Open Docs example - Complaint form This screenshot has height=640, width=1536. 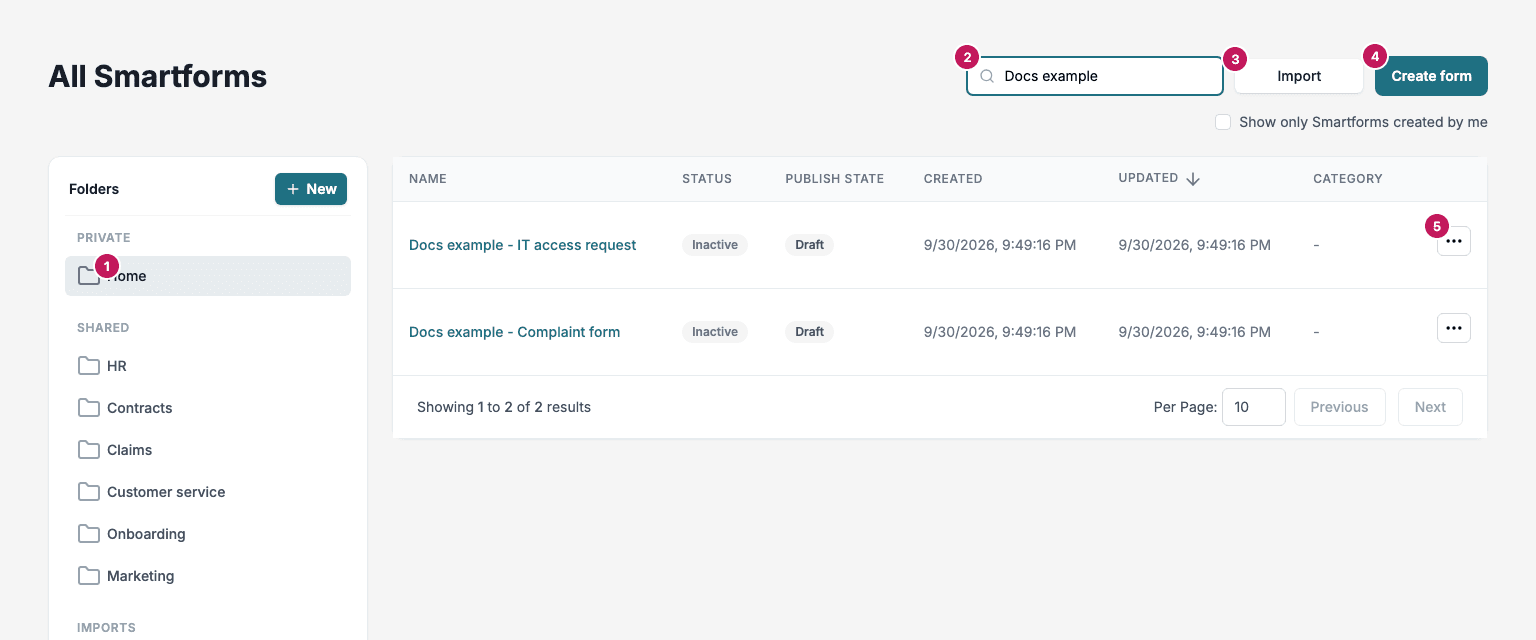515,332
